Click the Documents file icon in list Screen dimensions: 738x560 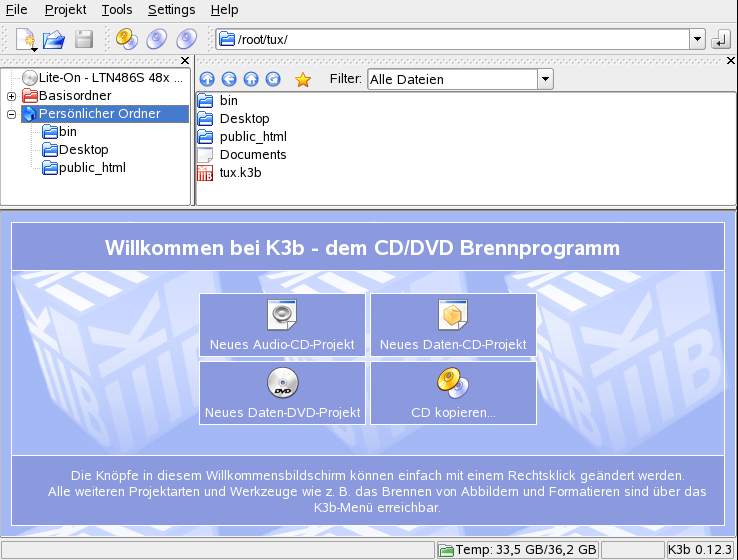click(x=205, y=155)
